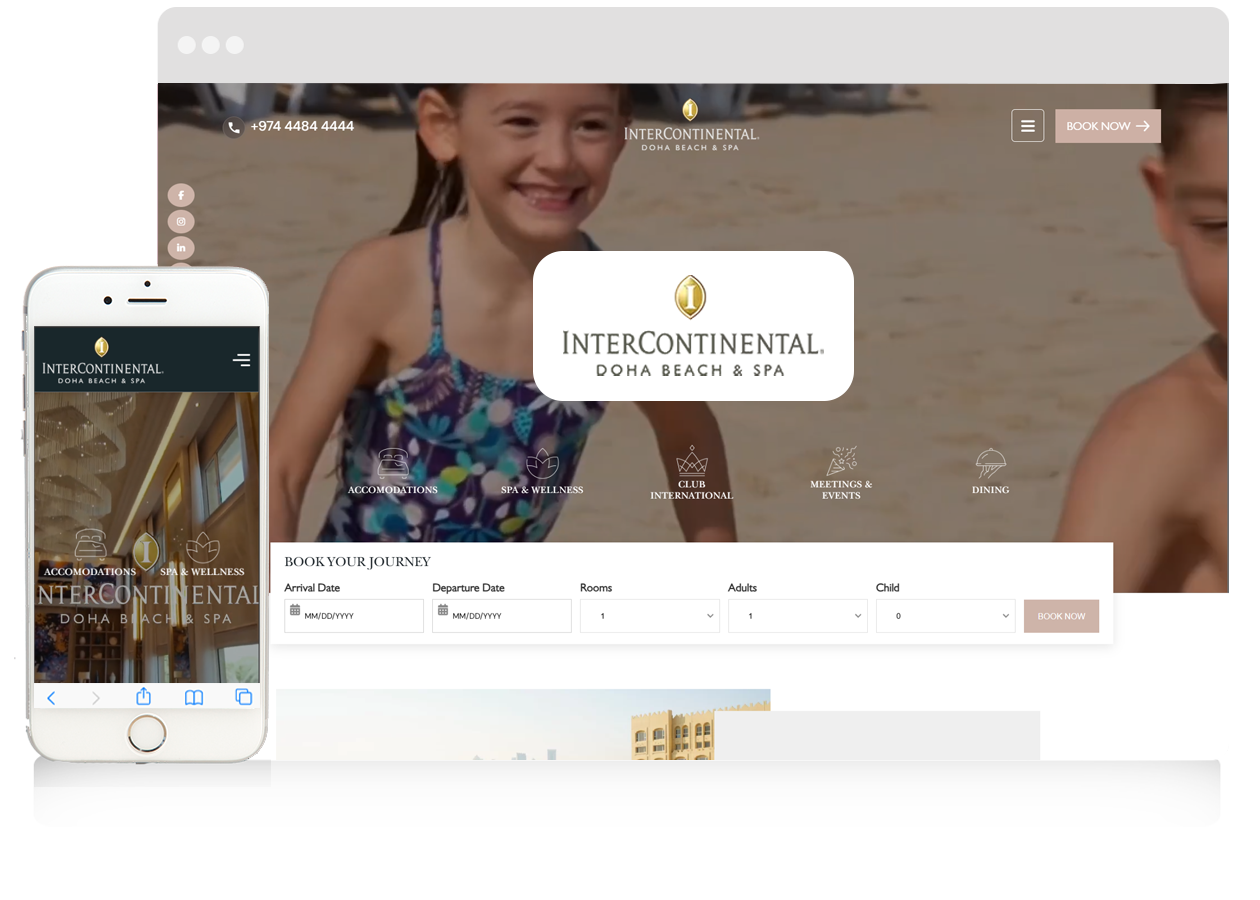
Task: Click the Arrival Date field
Action: point(354,616)
